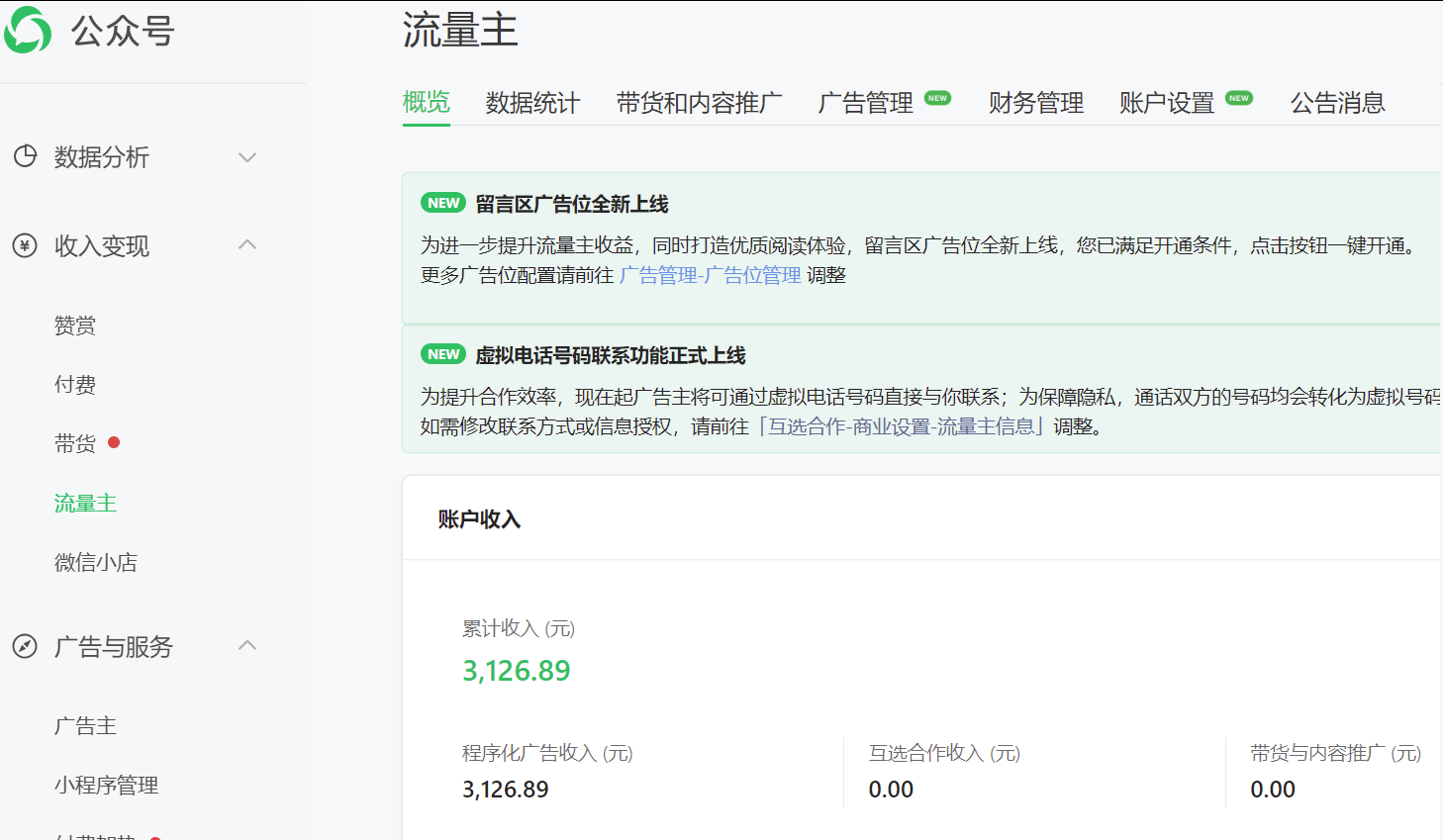
Task: Open the 公告消息 tab
Action: click(x=1338, y=102)
